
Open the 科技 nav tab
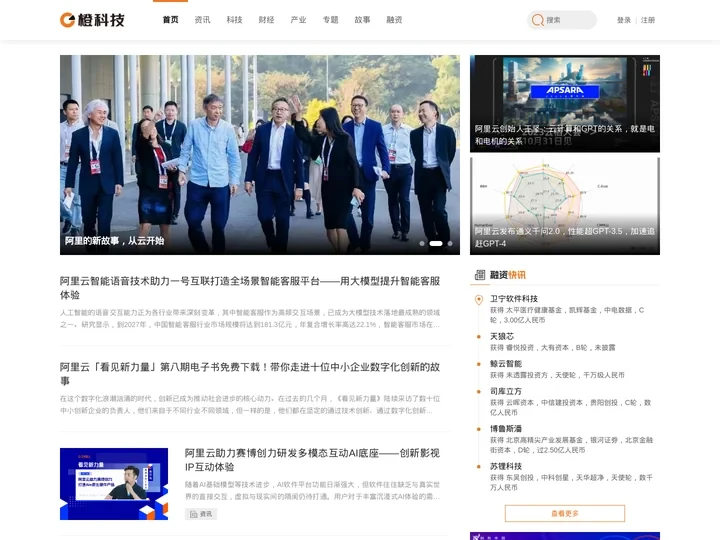pyautogui.click(x=234, y=20)
